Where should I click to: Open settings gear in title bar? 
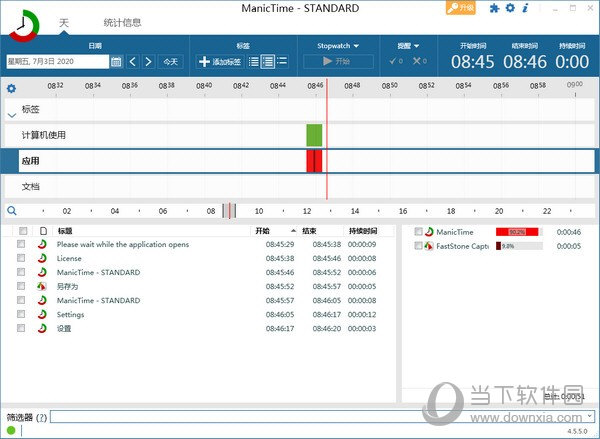tap(510, 8)
